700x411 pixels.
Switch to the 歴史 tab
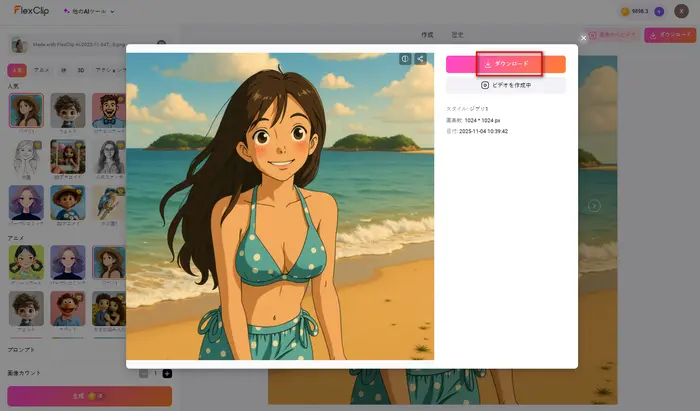pos(458,35)
